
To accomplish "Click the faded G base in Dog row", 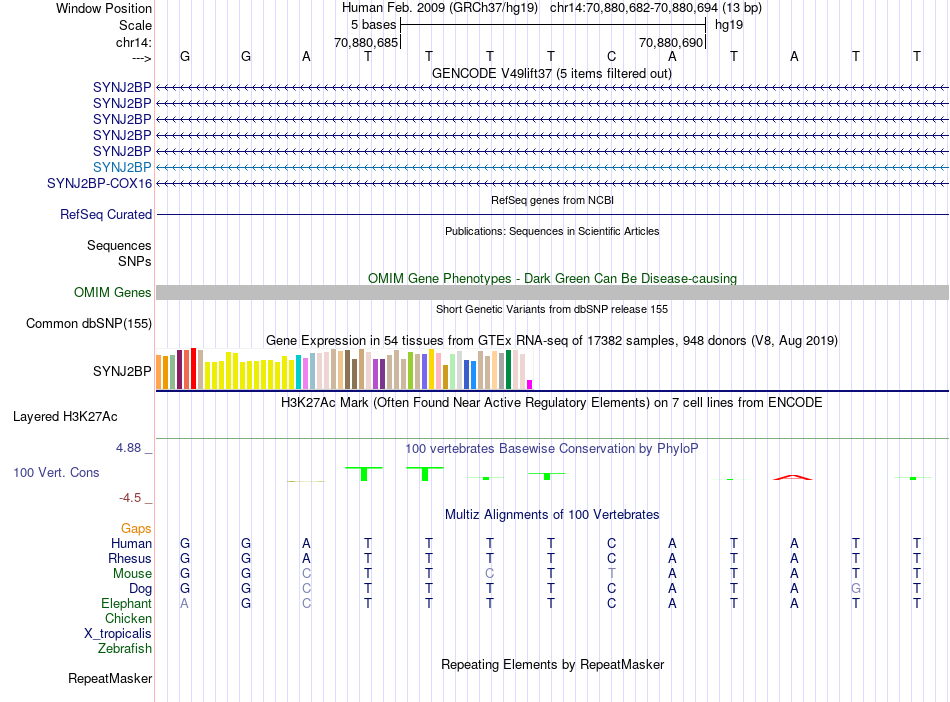I will point(855,588).
